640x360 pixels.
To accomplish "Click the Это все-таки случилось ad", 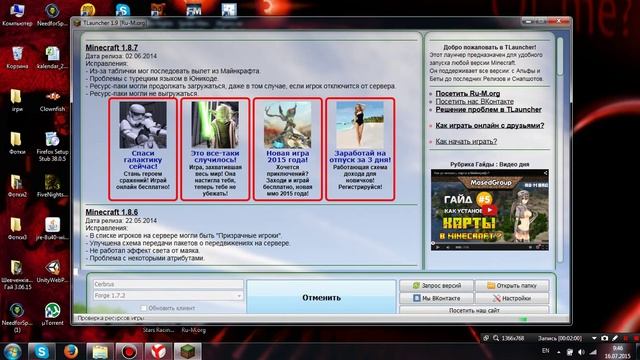I will (x=215, y=149).
